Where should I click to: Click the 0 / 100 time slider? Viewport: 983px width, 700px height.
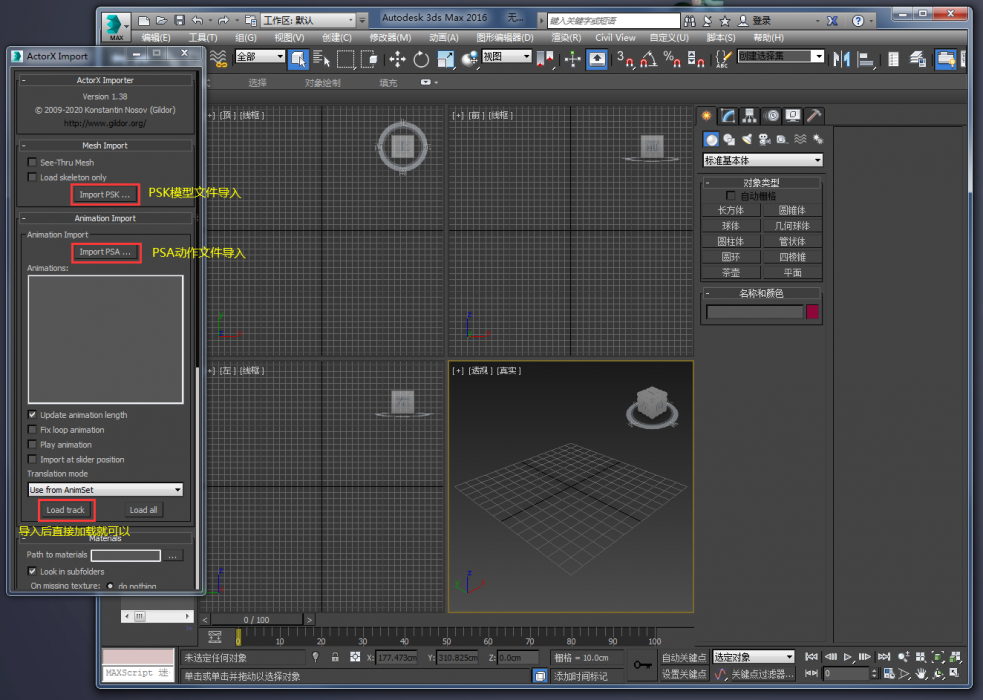[257, 620]
